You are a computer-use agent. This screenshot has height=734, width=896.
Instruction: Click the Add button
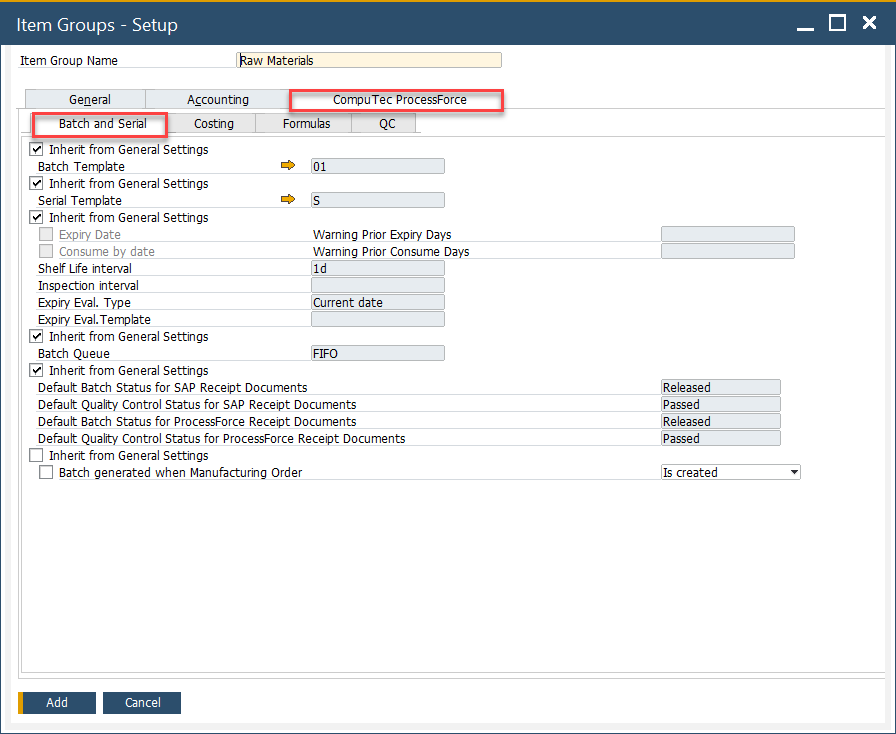(x=57, y=703)
